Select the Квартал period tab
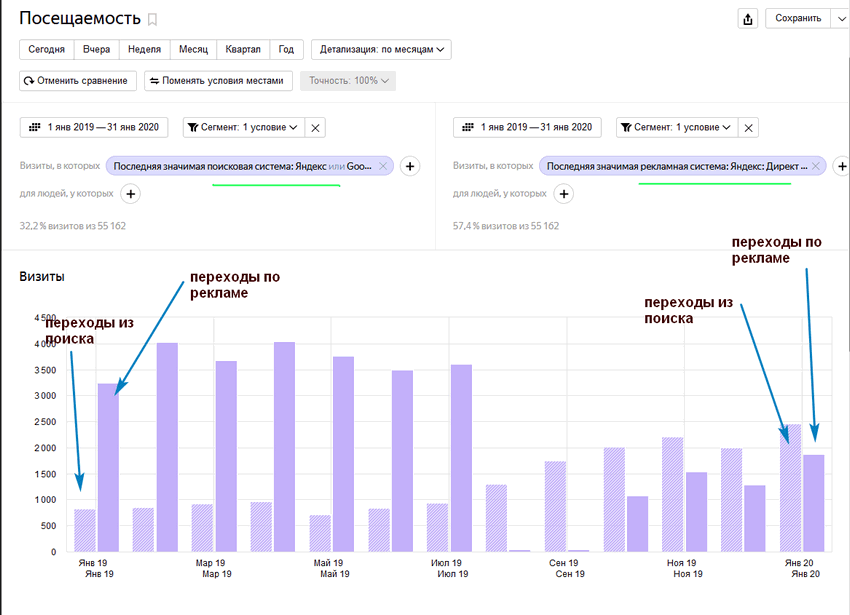This screenshot has height=615, width=850. 243,49
